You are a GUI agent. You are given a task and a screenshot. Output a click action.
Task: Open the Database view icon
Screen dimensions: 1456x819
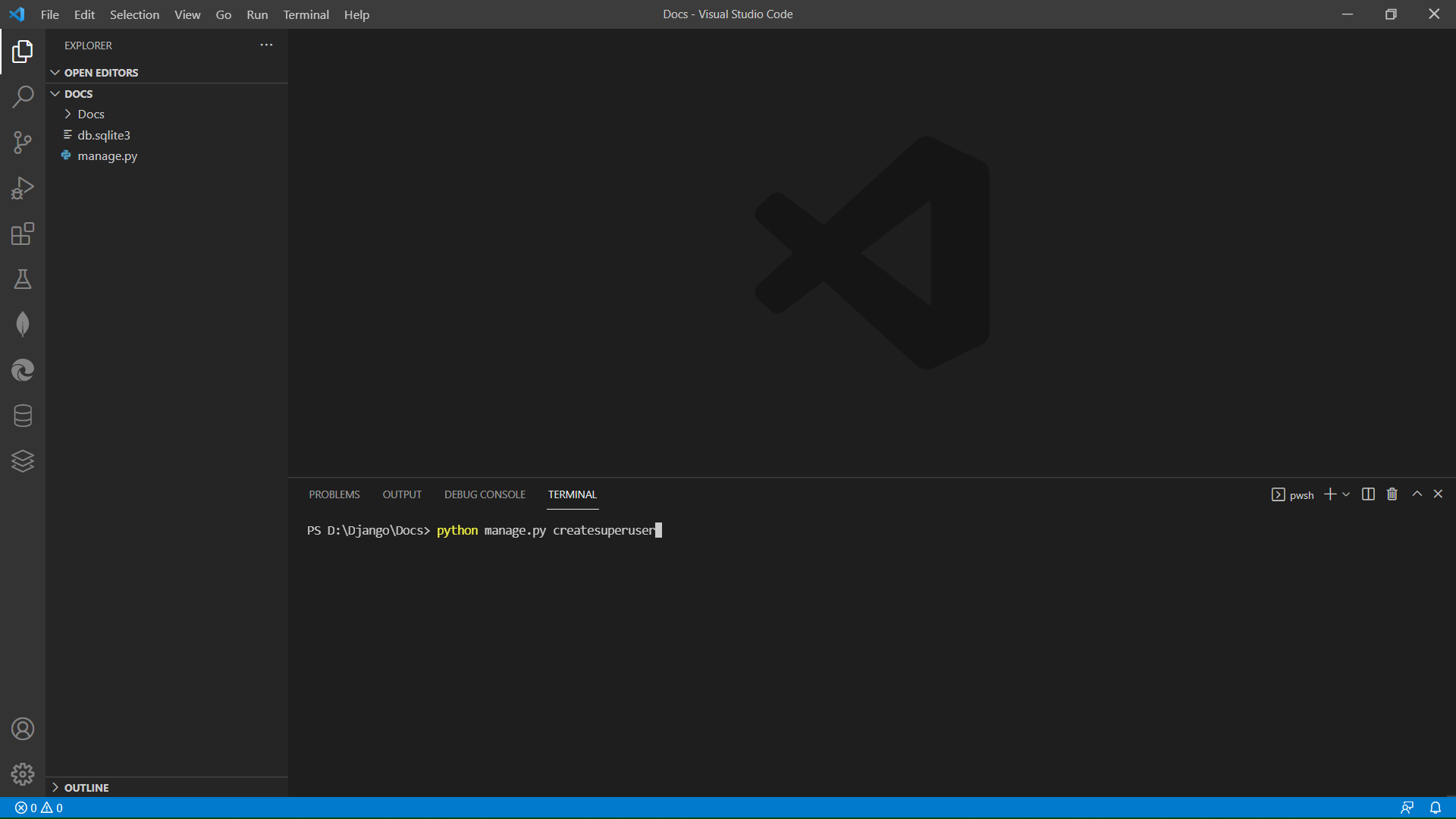point(23,416)
